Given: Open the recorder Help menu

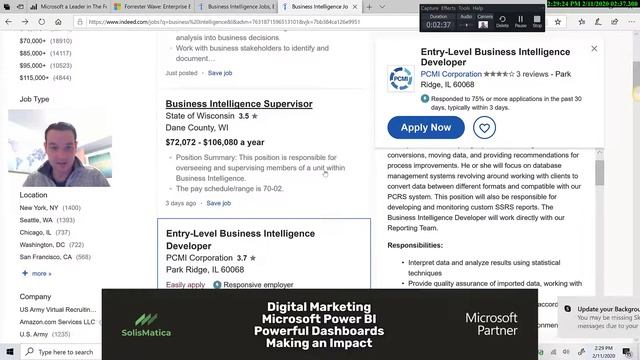Looking at the screenshot, I should 478,8.
